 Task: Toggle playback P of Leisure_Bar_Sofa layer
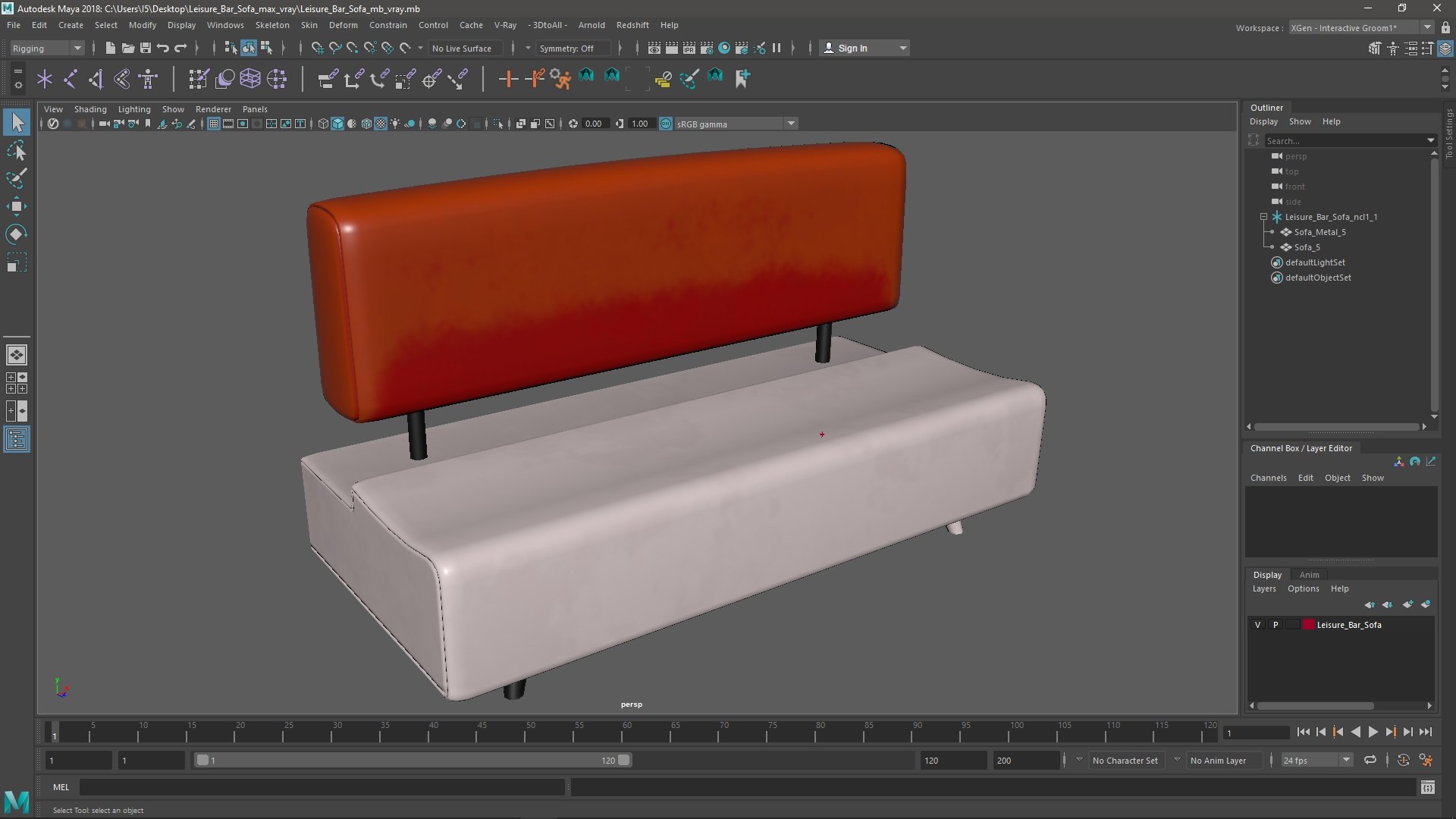pyautogui.click(x=1276, y=625)
